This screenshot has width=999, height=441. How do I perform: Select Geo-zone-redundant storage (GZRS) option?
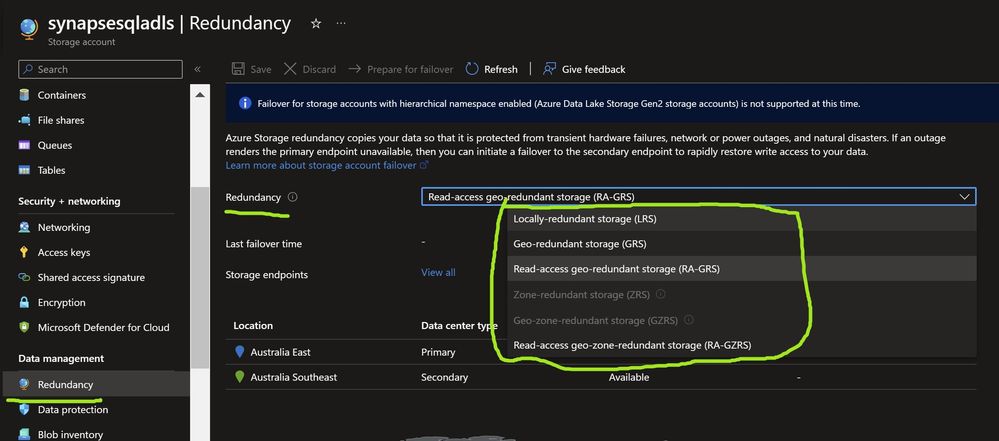pyautogui.click(x=742, y=320)
